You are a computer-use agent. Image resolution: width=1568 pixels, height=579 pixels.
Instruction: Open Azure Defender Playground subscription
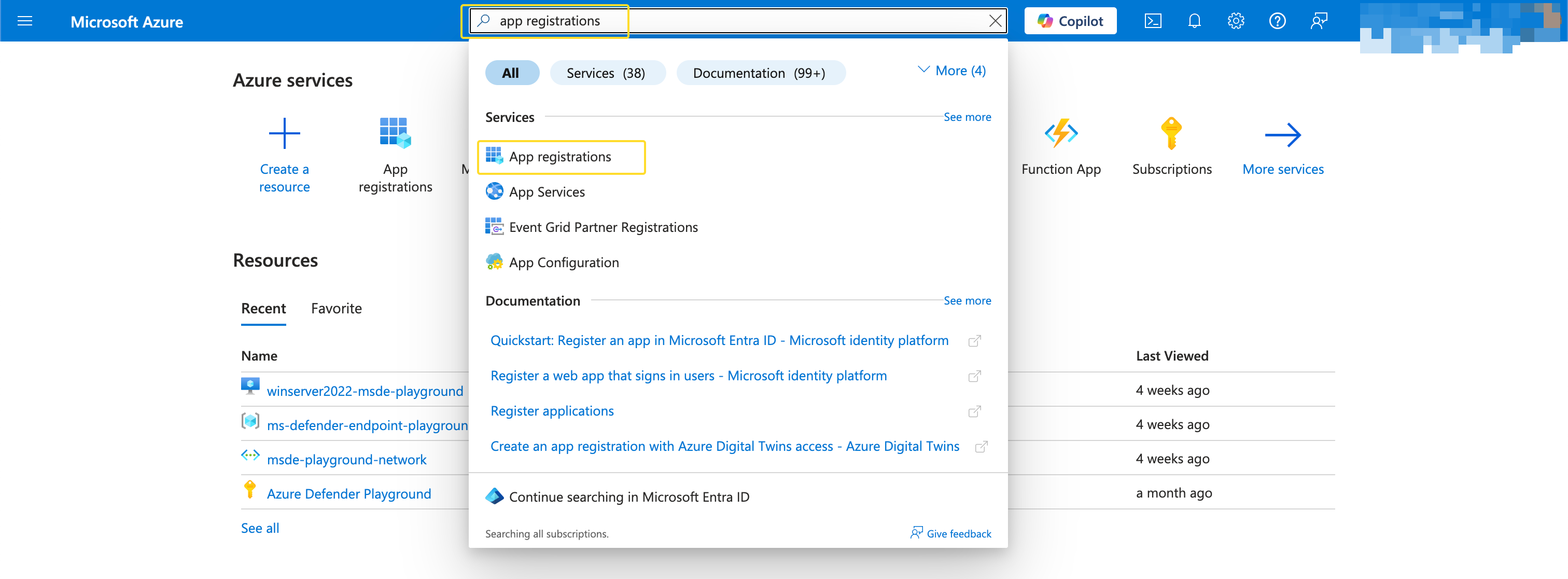click(x=348, y=494)
